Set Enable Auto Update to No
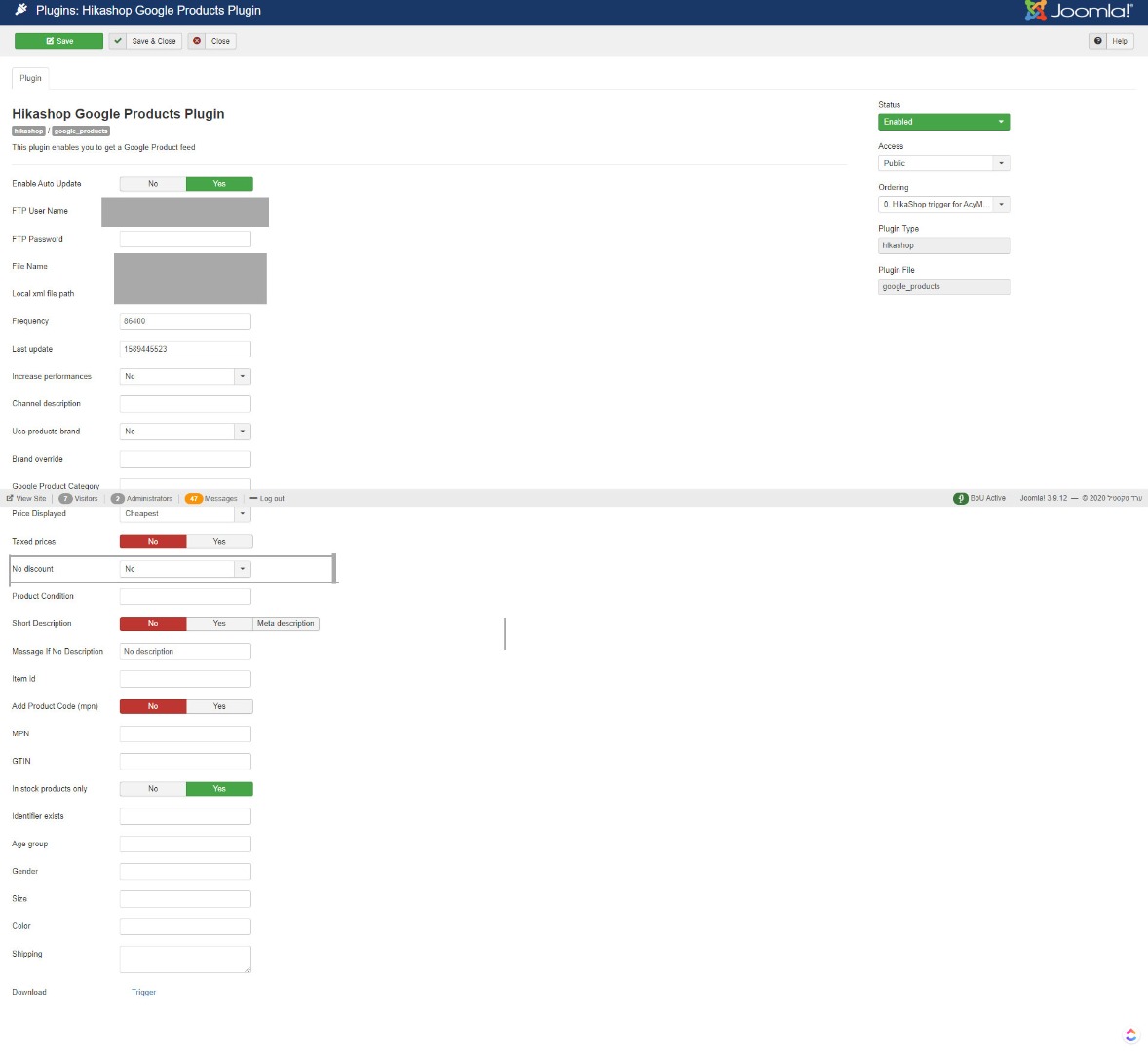Image resolution: width=1148 pixels, height=1052 pixels. pyautogui.click(x=153, y=184)
